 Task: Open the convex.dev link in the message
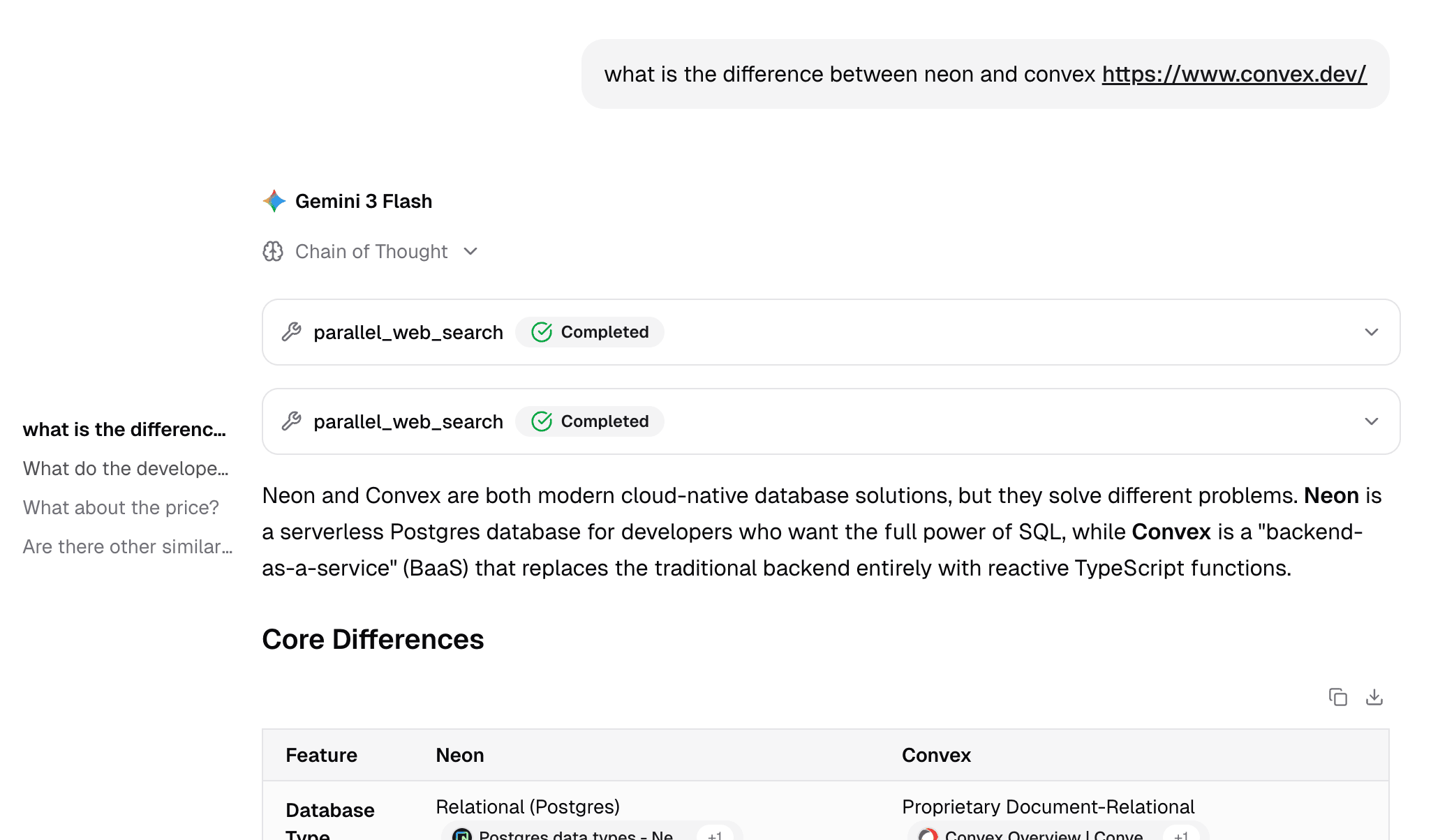click(1233, 74)
